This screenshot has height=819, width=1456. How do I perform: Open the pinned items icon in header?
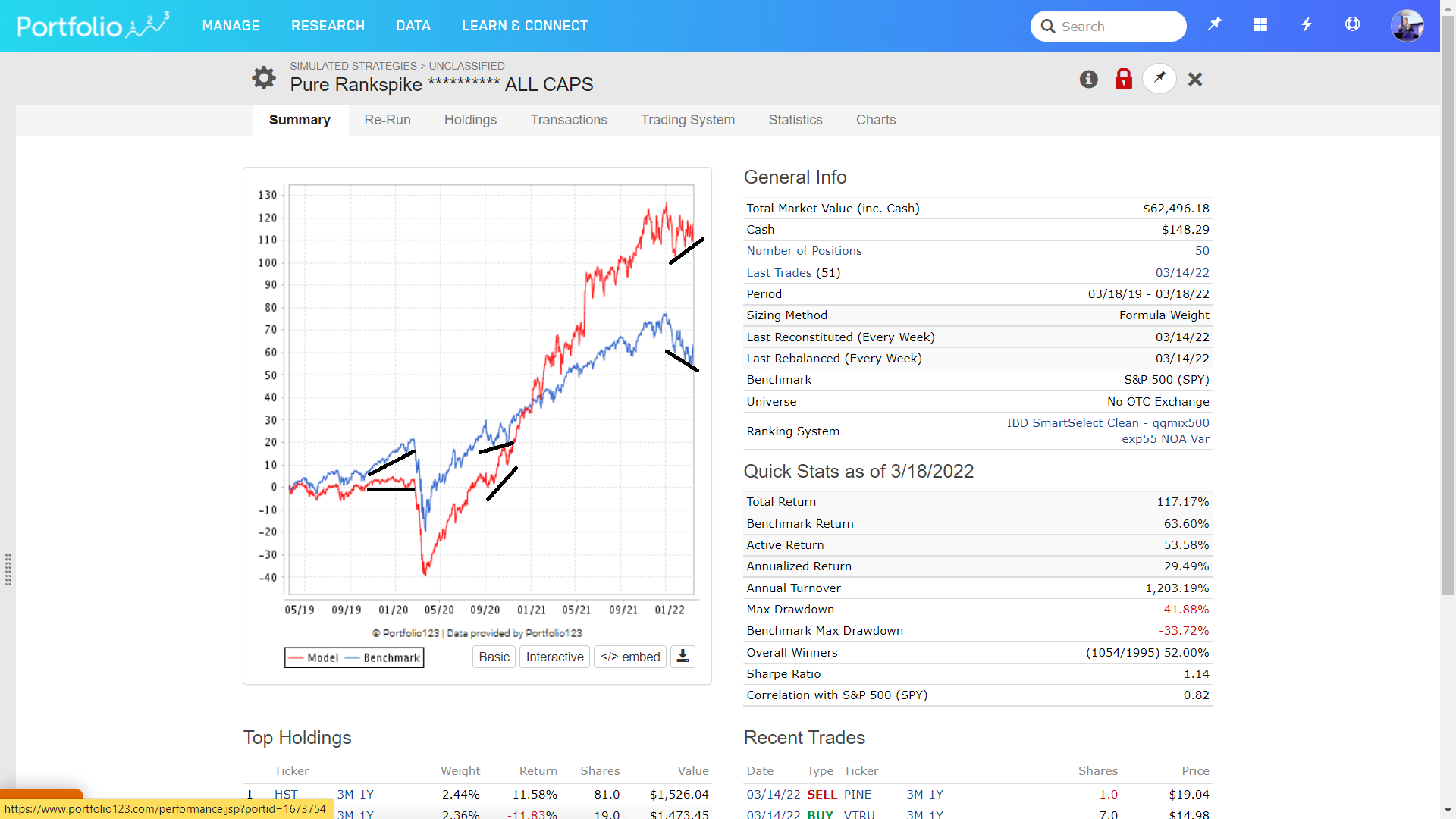[x=1214, y=25]
